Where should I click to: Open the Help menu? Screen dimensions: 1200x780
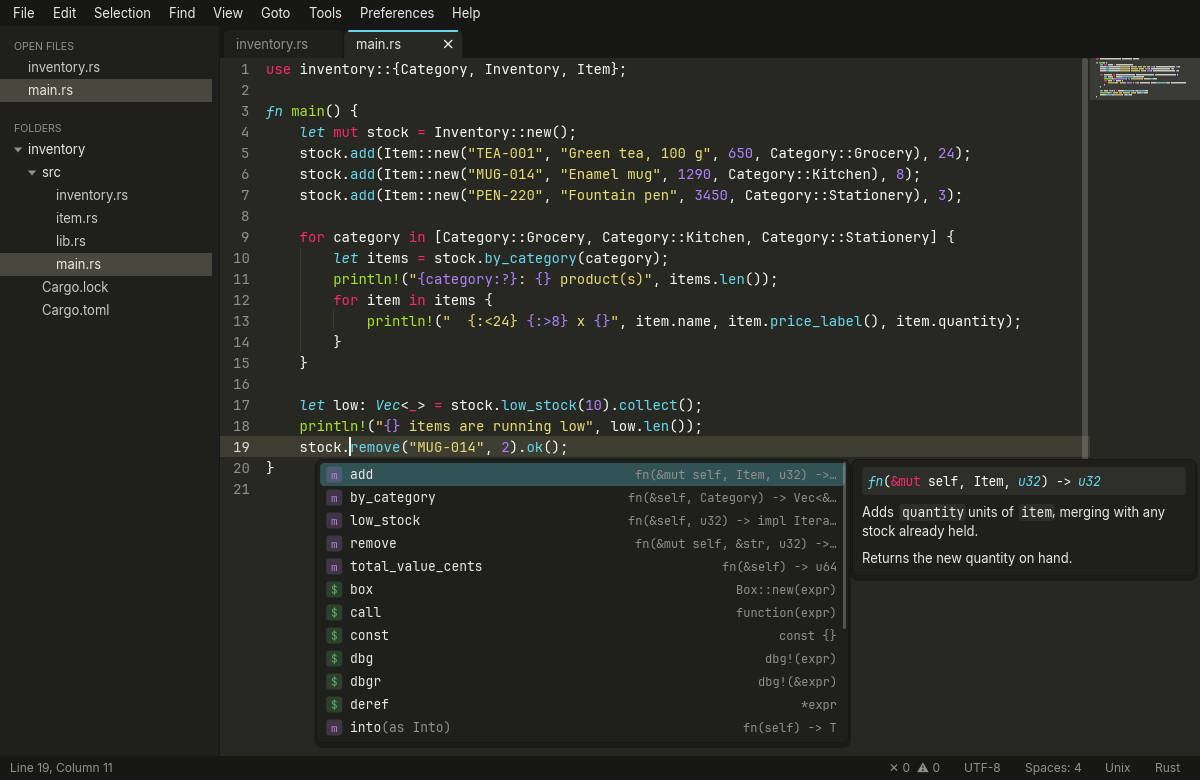click(466, 13)
